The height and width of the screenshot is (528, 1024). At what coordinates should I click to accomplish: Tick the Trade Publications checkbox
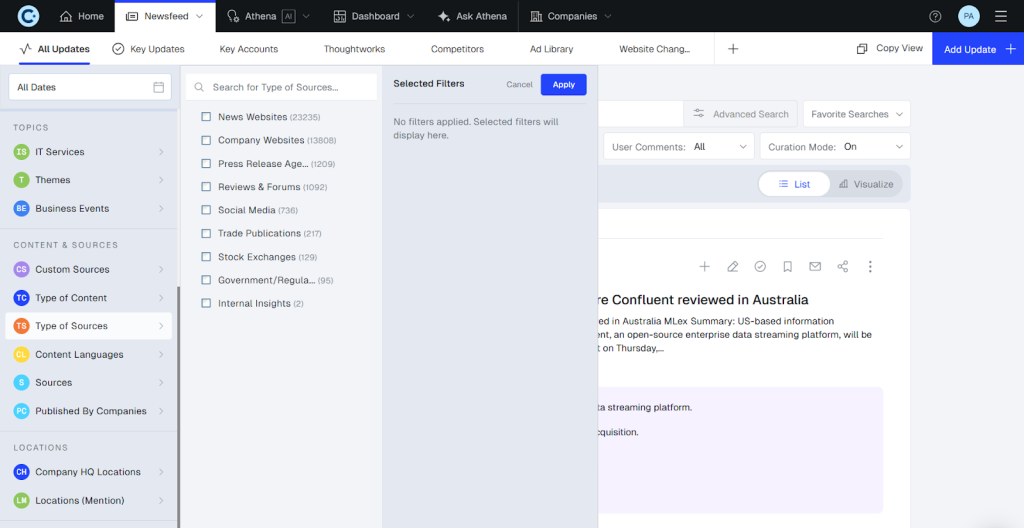(x=207, y=234)
